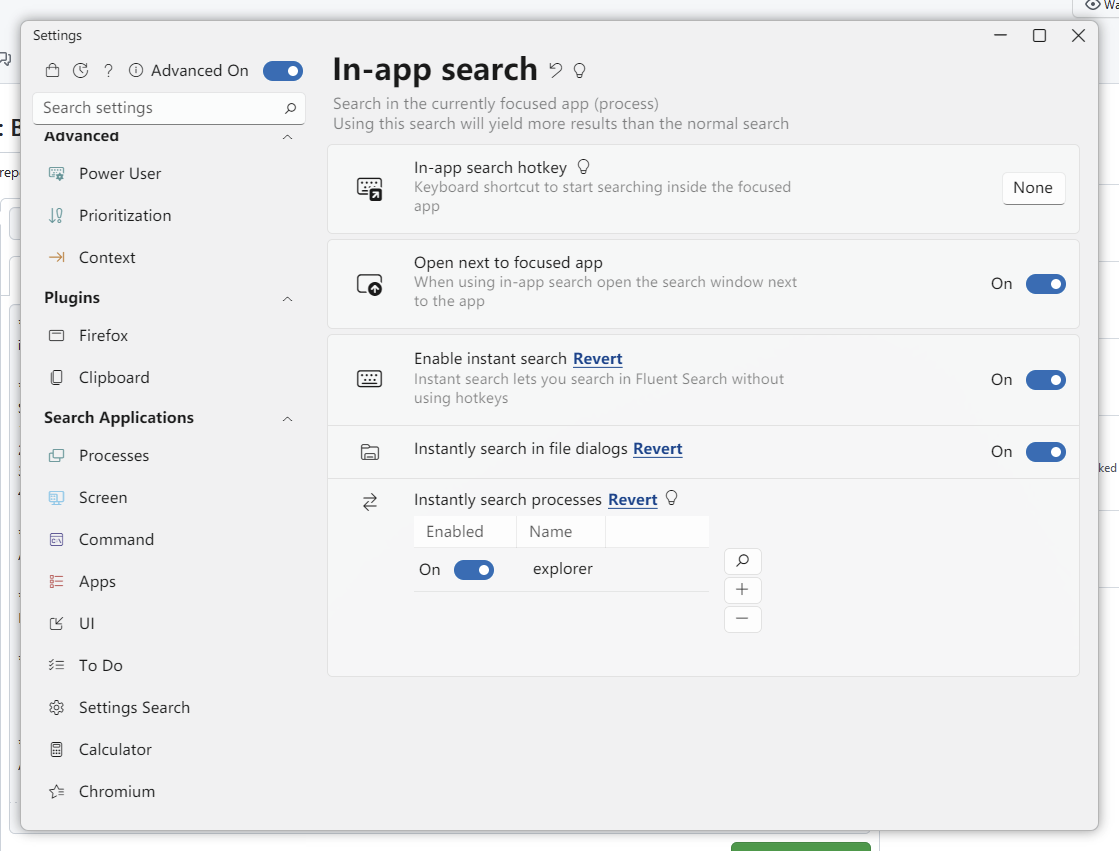This screenshot has width=1119, height=851.
Task: Open help via the question mark icon
Action: [108, 70]
